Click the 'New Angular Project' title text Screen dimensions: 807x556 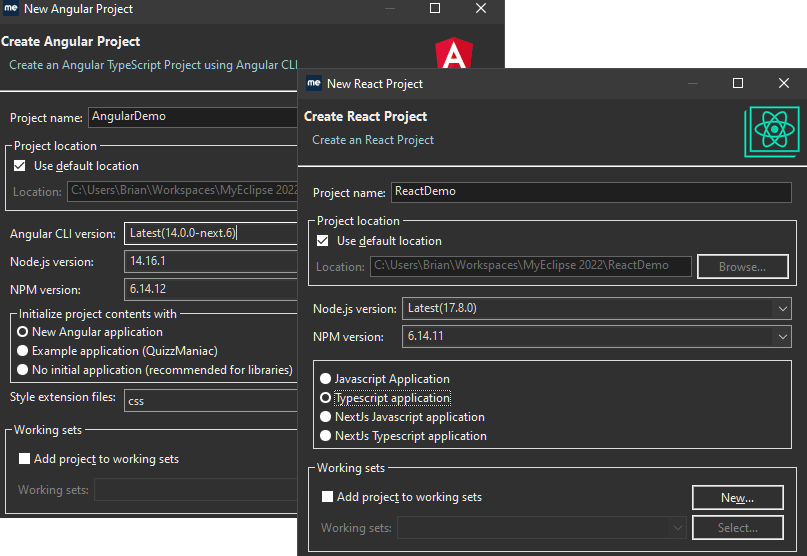click(x=78, y=9)
